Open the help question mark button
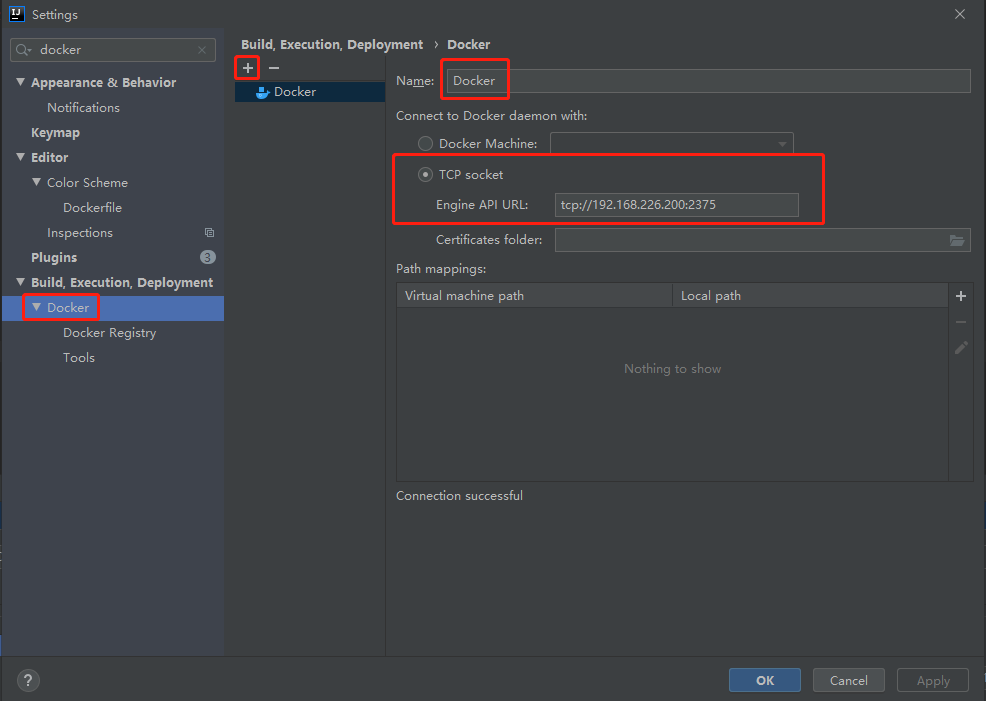Screen dimensions: 986x701 28,680
